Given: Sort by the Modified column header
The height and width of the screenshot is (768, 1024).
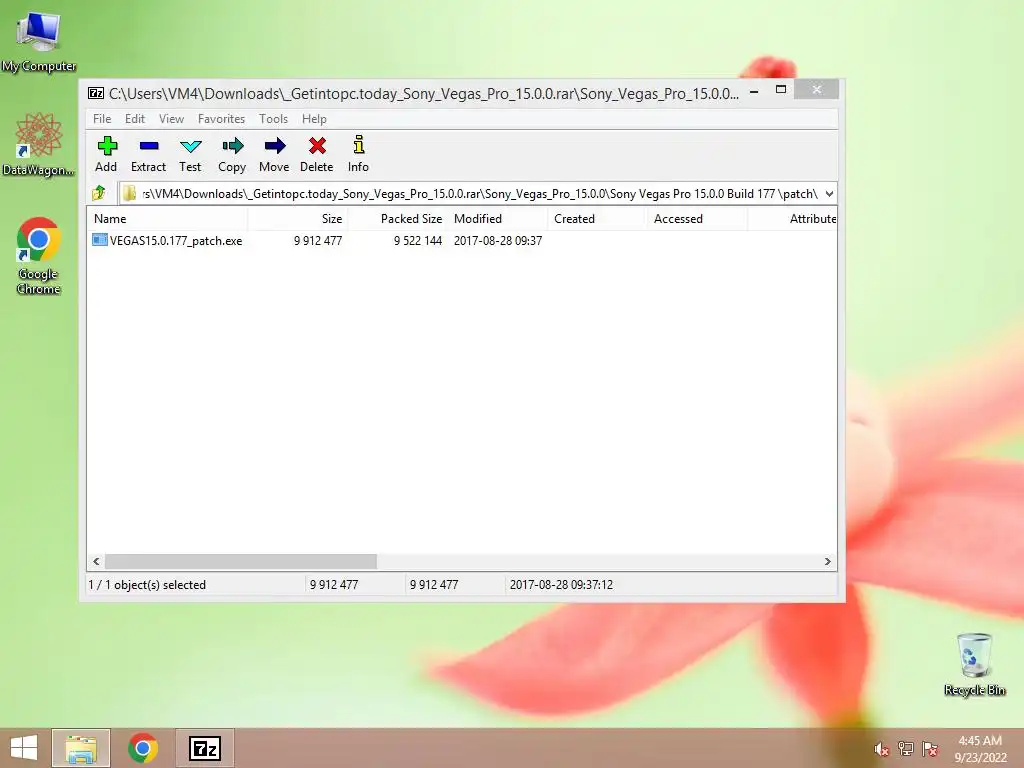Looking at the screenshot, I should pos(498,219).
